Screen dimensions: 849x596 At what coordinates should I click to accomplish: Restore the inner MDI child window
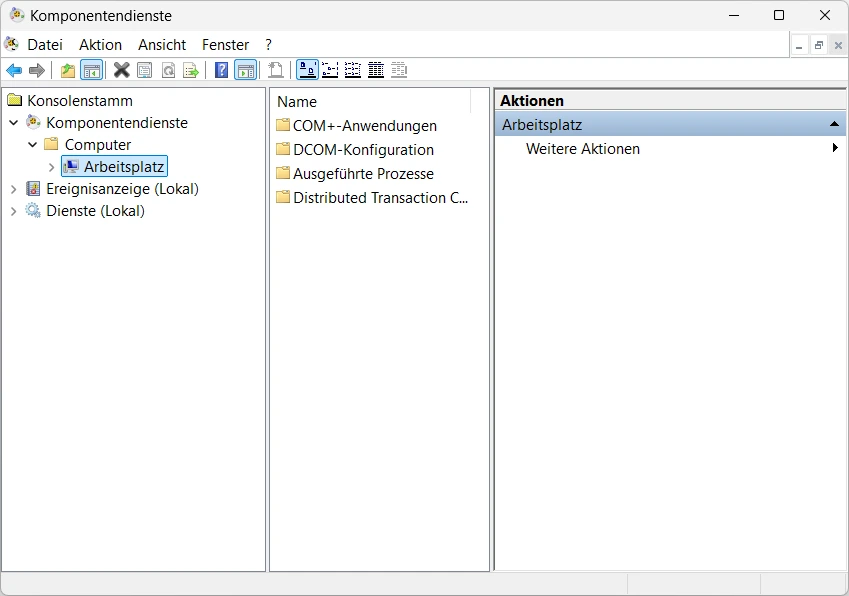pos(819,45)
